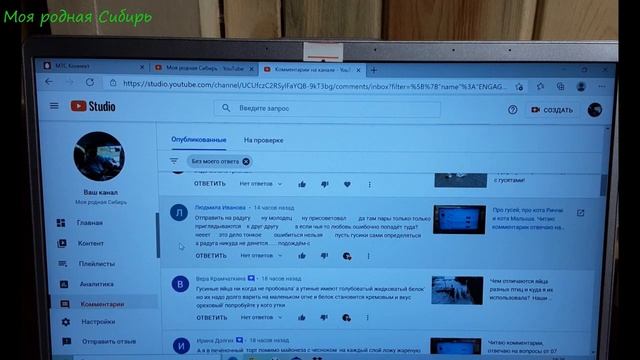Open the account avatar in Studio header
Screen dimensions: 640x360
(x=595, y=110)
